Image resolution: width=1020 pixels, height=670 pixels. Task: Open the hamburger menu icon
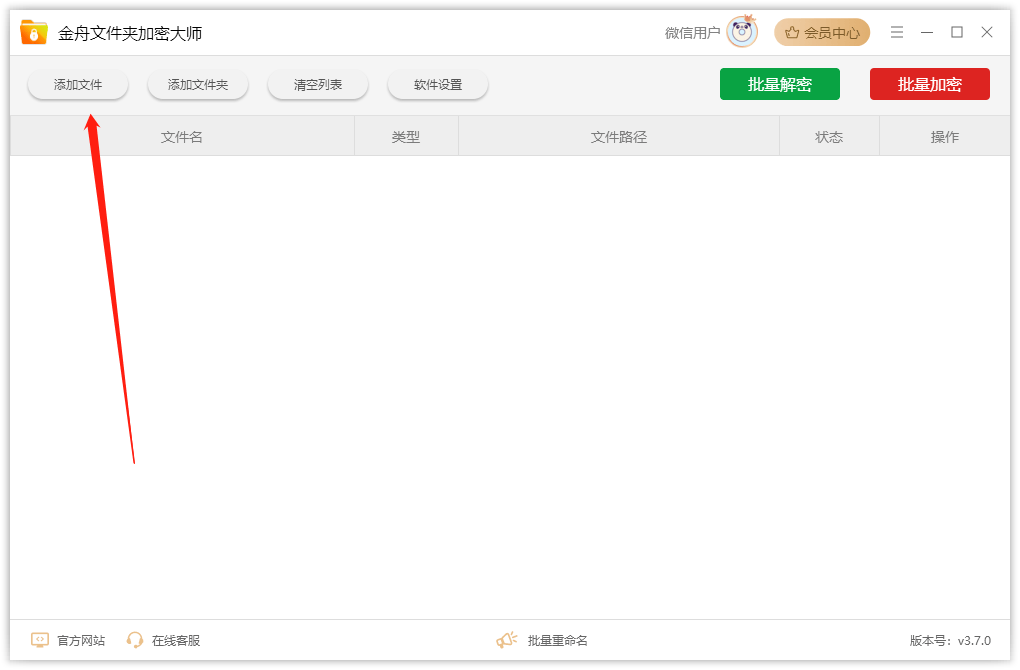click(x=897, y=33)
